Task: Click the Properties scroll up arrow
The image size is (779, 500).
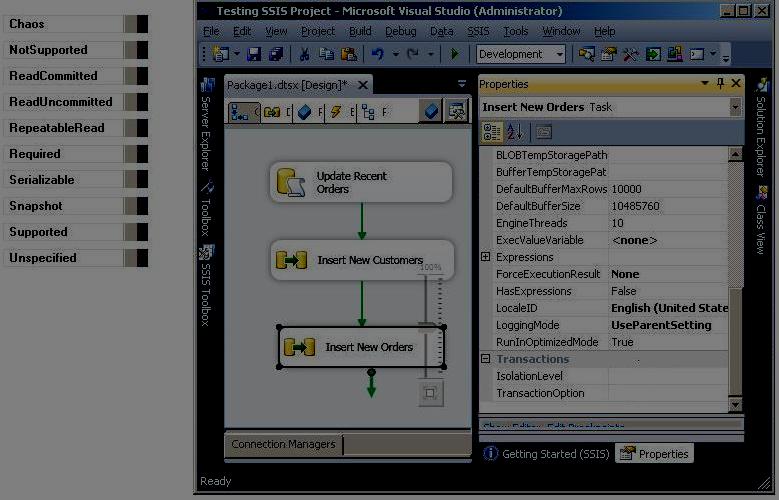Action: pos(735,154)
